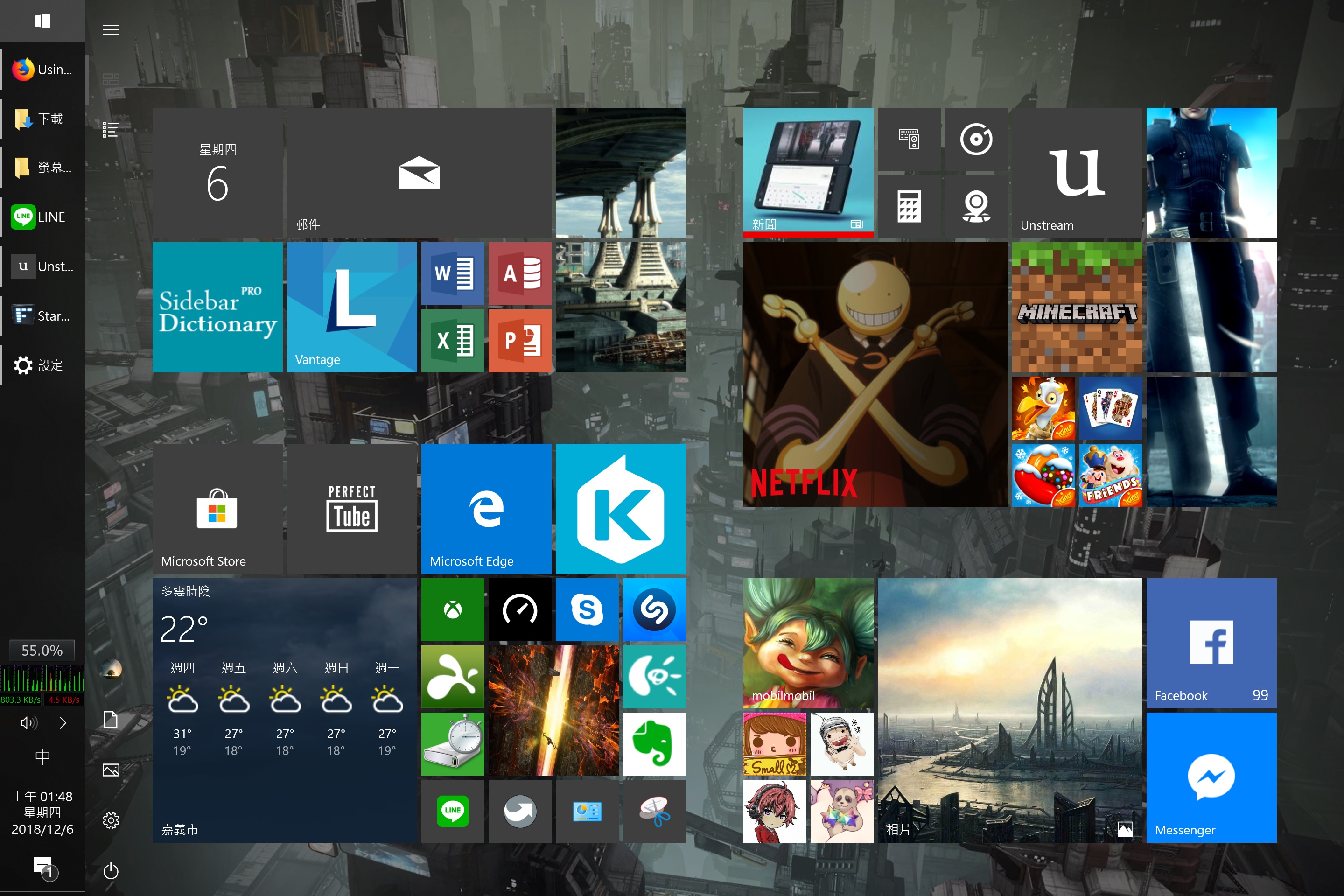The image size is (1344, 896).
Task: Launch the KKBOX hexagon K tile
Action: (621, 509)
